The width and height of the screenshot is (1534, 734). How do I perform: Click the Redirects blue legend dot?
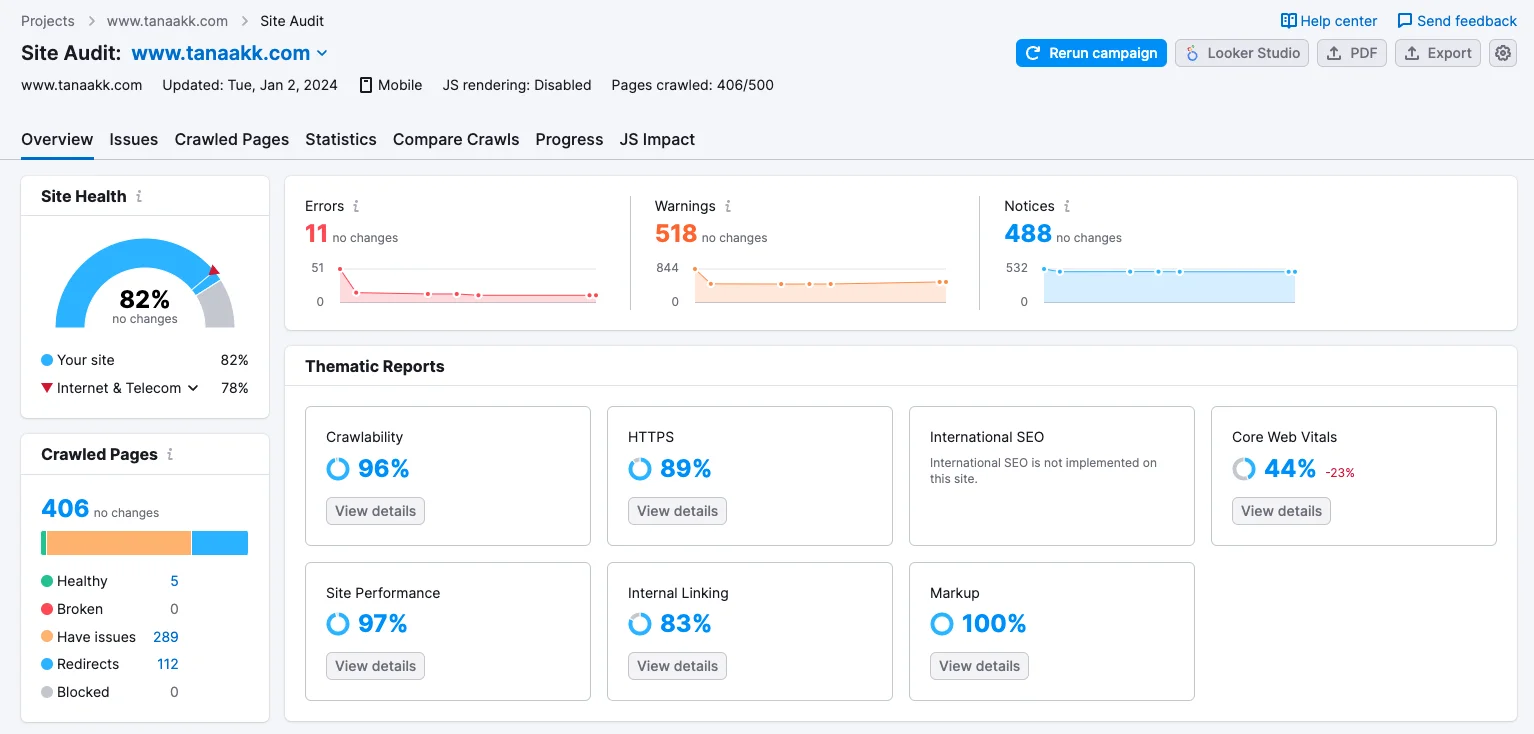coord(47,664)
